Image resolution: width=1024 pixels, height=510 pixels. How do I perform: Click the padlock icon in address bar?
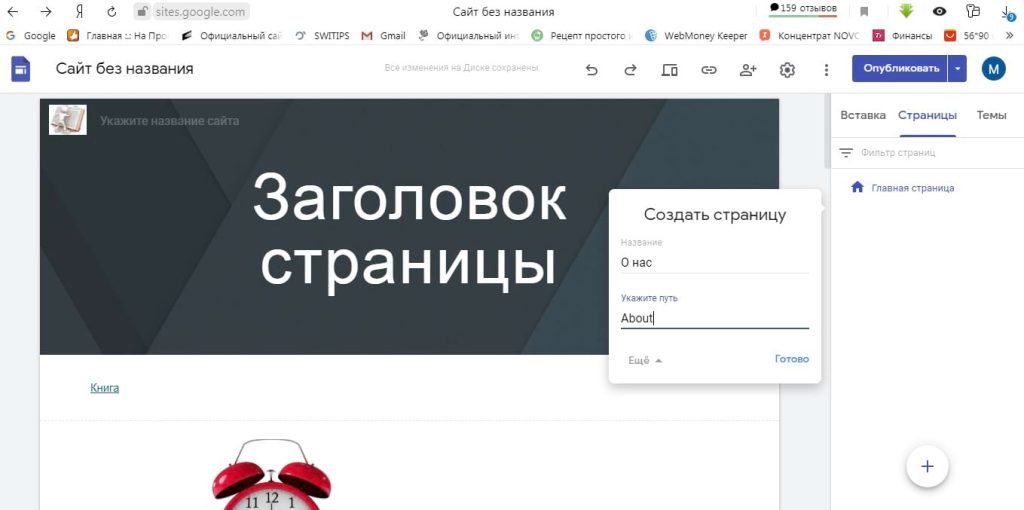pos(142,12)
